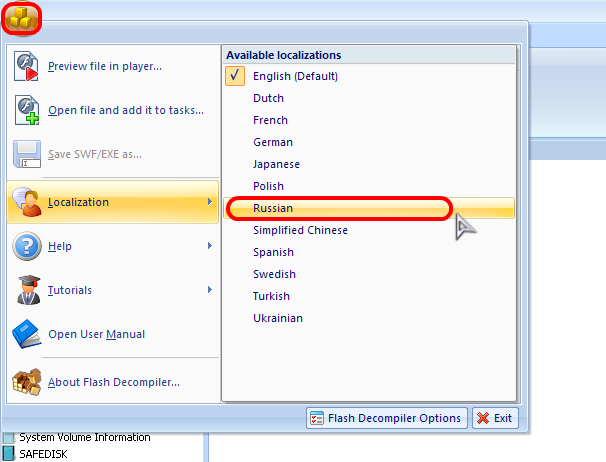Viewport: 606px width, 462px height.
Task: Click the Open User Manual book icon
Action: 27,334
